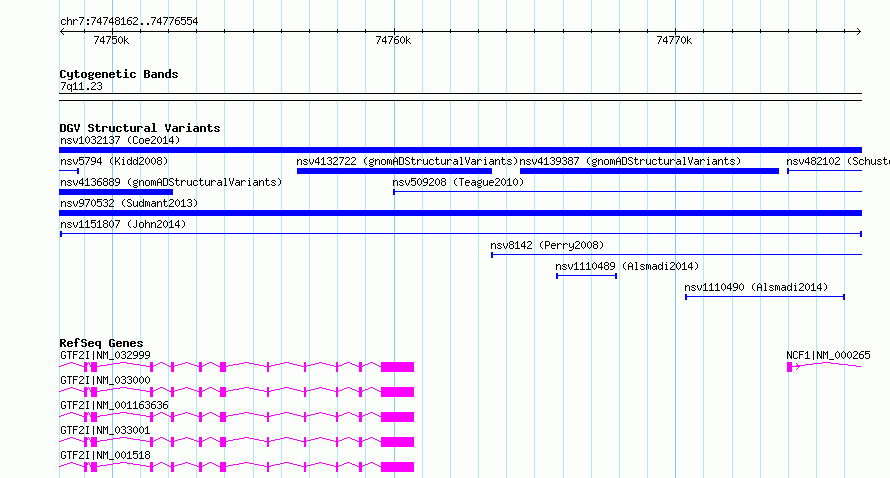Click last exon block of GTF2I NM_033000

point(397,392)
